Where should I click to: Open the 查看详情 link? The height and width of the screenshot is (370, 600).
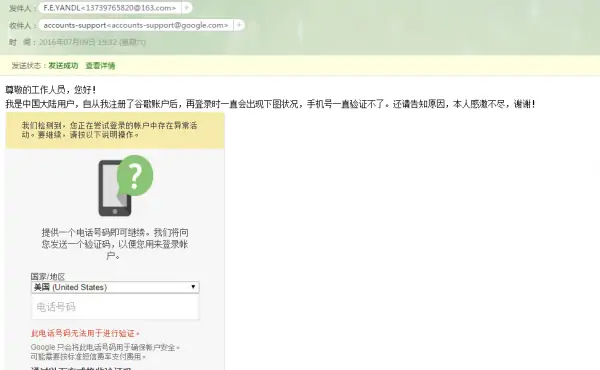[100, 66]
